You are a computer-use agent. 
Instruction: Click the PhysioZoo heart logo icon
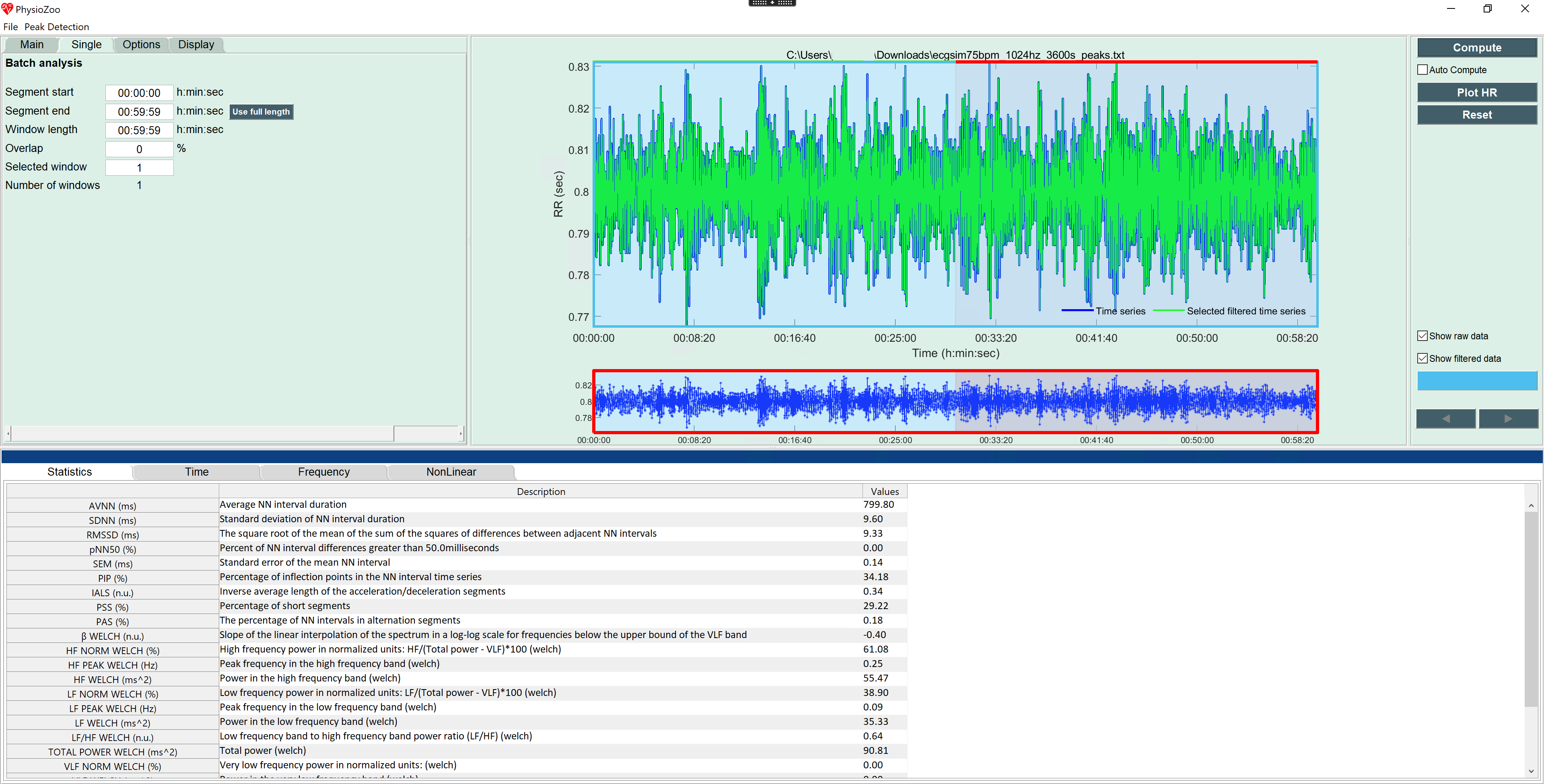point(7,9)
